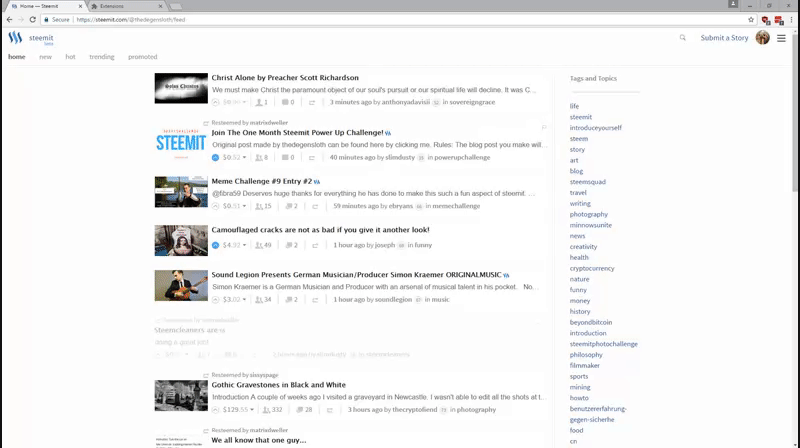
Task: Open new browser tab button
Action: [x=176, y=7]
